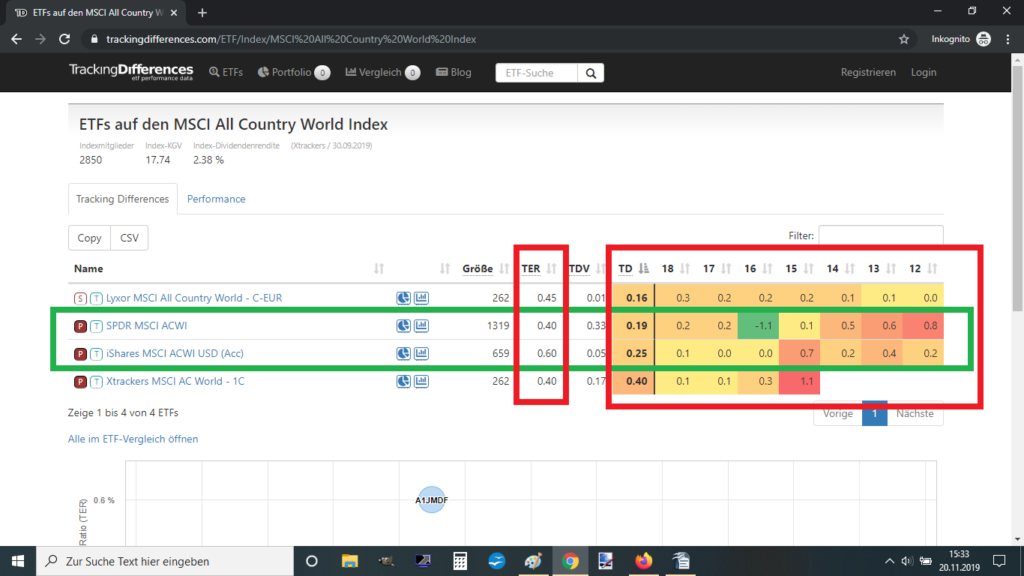Open the Incognito profile icon
This screenshot has height=576, width=1024.
(984, 39)
